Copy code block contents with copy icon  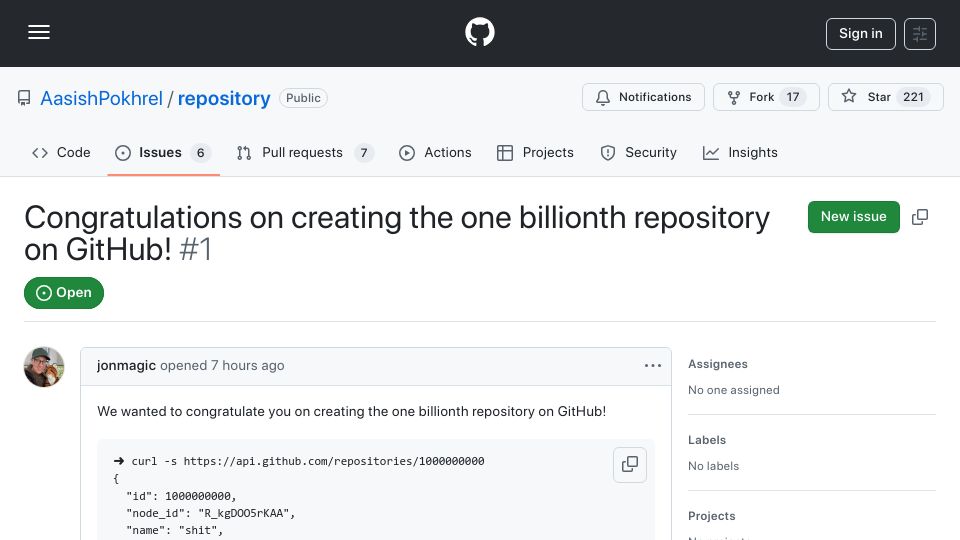coord(630,465)
